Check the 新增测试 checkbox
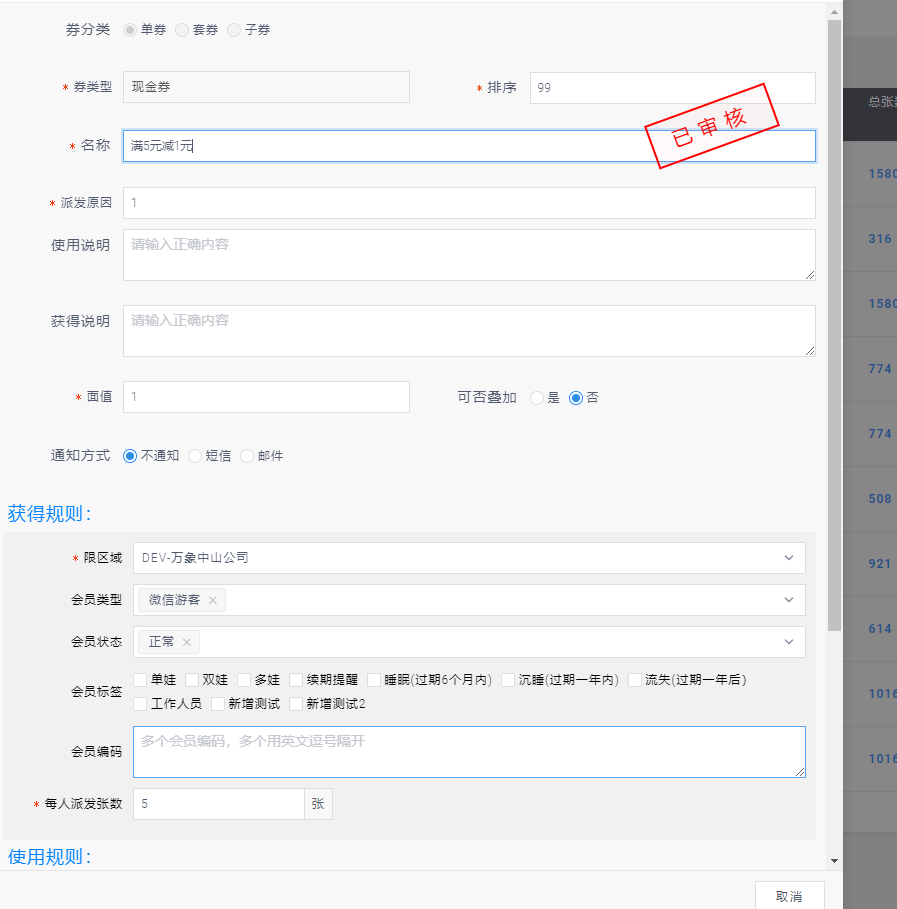 217,704
